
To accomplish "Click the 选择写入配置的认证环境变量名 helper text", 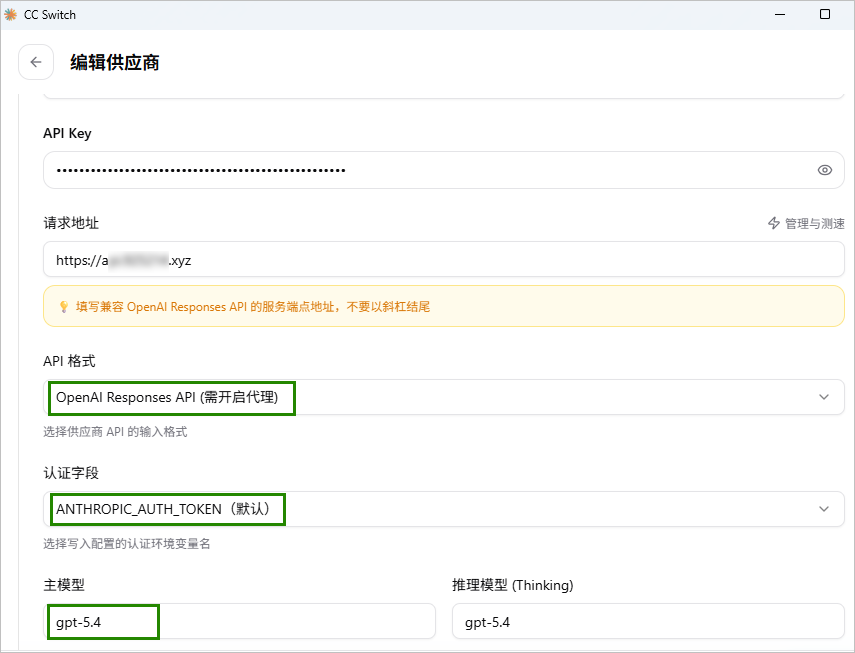I will coord(127,544).
